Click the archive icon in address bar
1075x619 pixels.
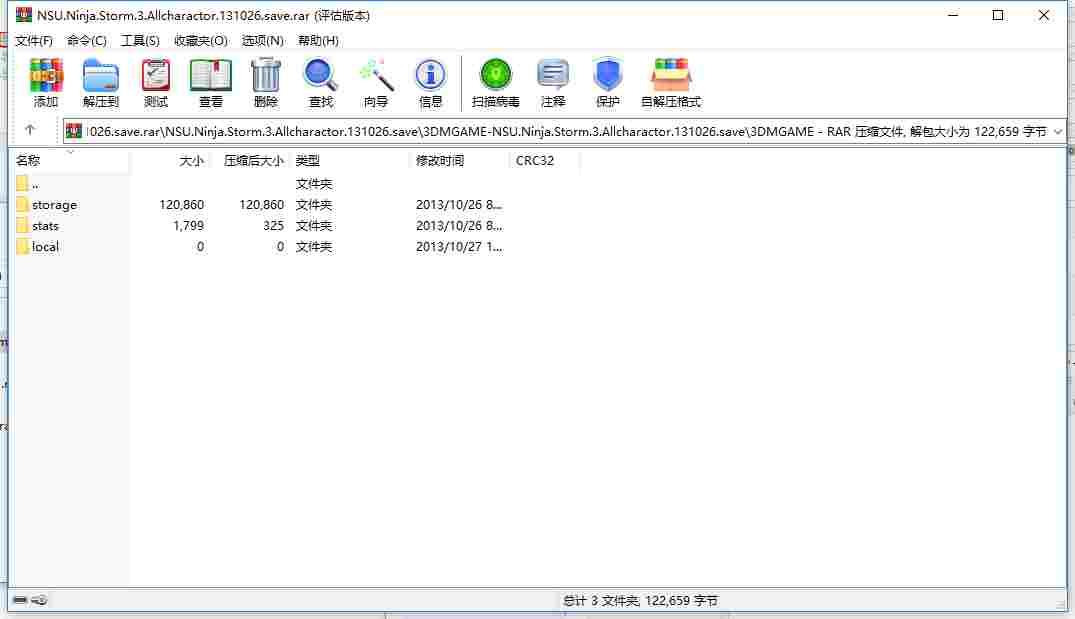pyautogui.click(x=73, y=131)
